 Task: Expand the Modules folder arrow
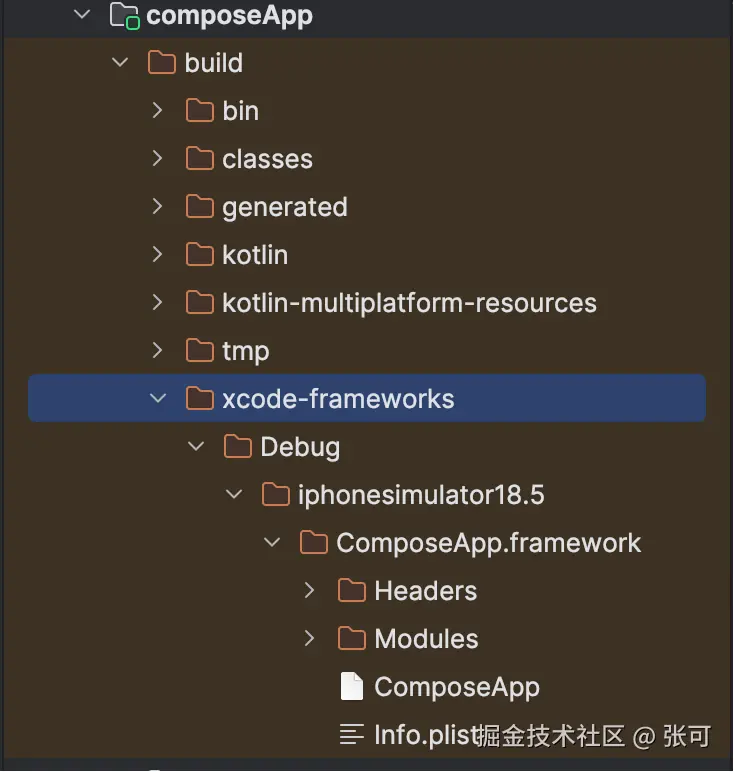pyautogui.click(x=310, y=639)
